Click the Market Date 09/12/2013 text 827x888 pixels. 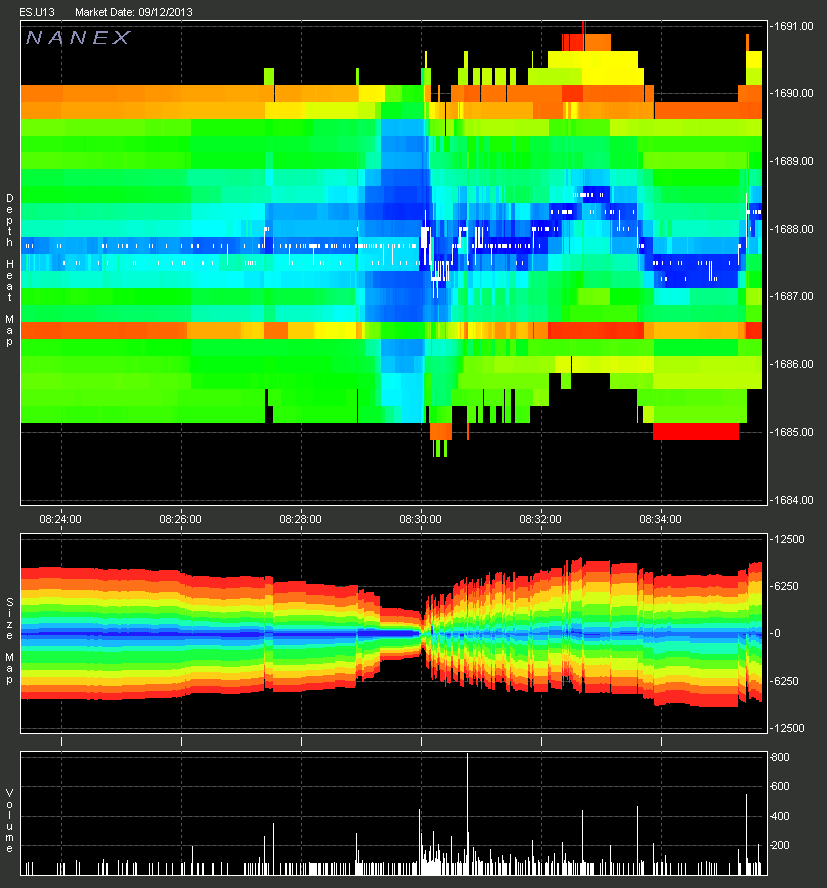[x=134, y=12]
